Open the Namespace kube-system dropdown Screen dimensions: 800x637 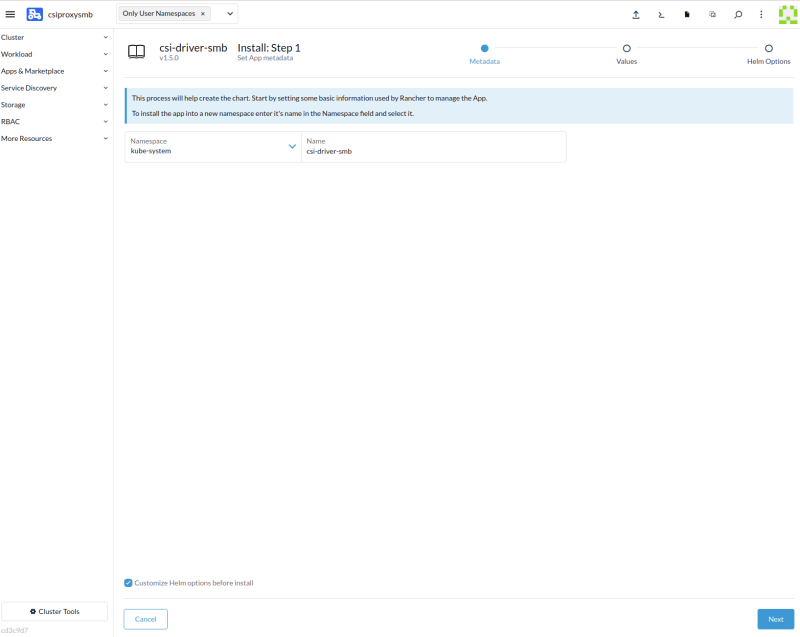[x=213, y=147]
